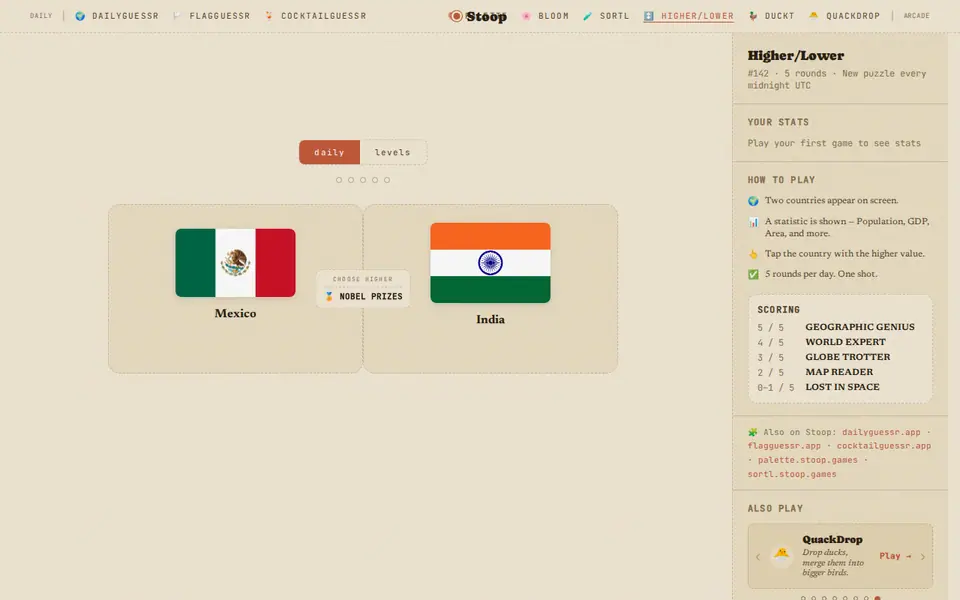960x600 pixels.
Task: Click the QuackDrop duck thumbnail in Also Play
Action: click(781, 555)
